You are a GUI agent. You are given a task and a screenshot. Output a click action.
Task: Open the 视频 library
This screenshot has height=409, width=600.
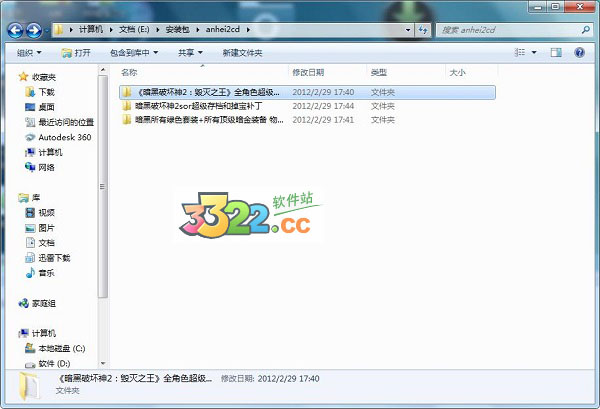40,213
